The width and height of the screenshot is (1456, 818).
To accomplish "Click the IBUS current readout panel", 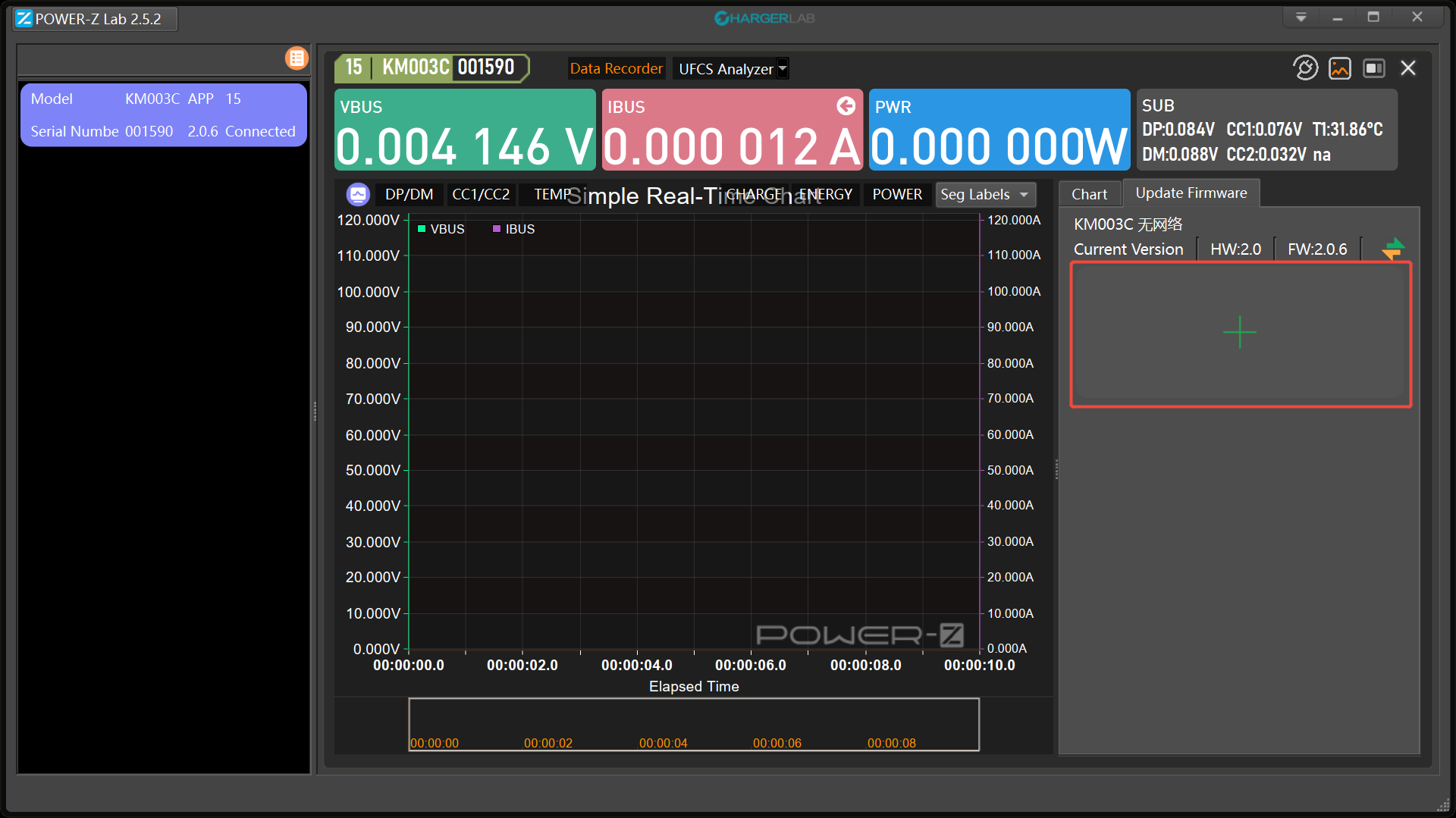I will 733,130.
